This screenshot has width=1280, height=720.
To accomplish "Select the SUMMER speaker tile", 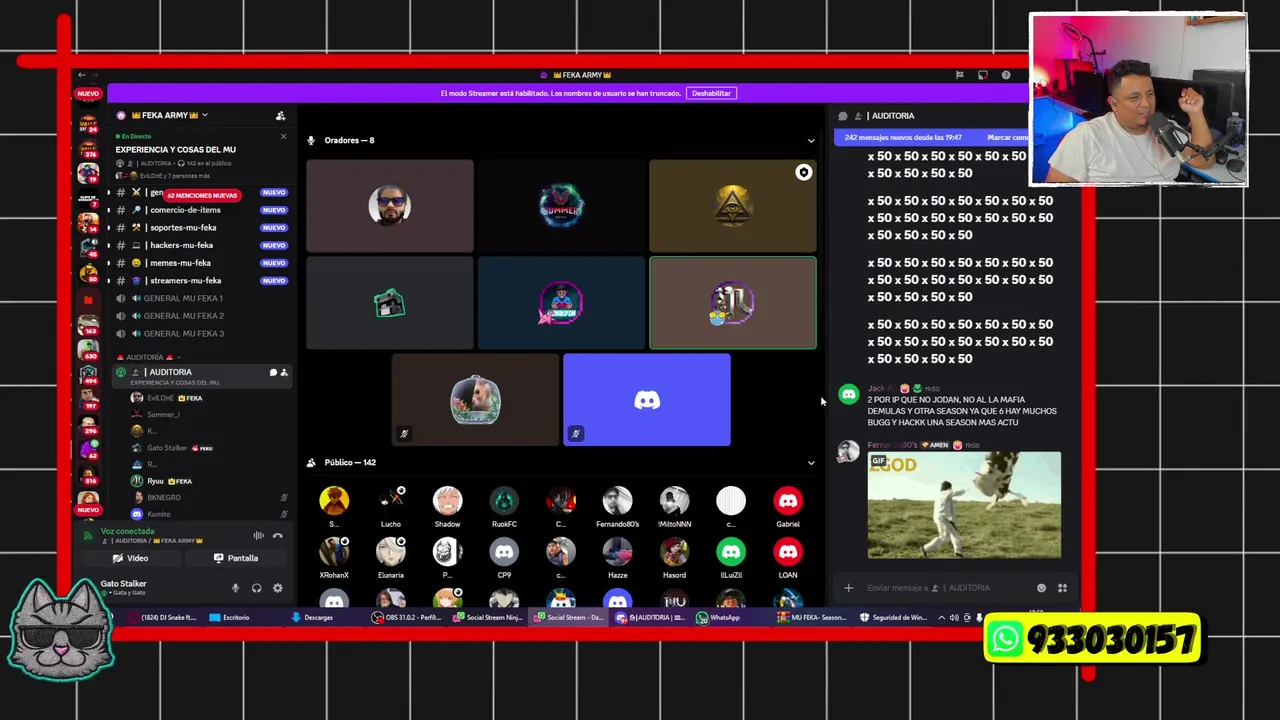I will [561, 206].
